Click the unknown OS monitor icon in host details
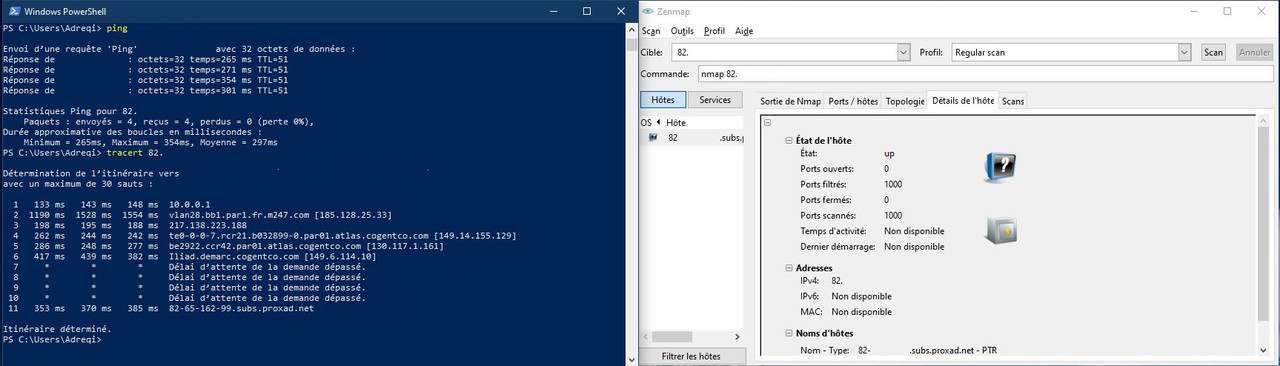This screenshot has width=1280, height=366. coord(1000,168)
